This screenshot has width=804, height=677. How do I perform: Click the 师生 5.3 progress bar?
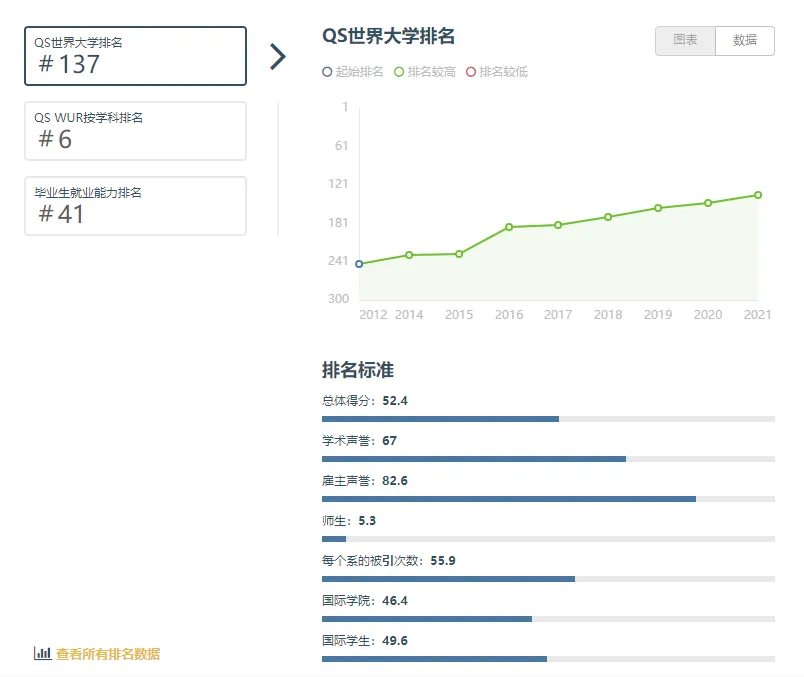tap(548, 539)
